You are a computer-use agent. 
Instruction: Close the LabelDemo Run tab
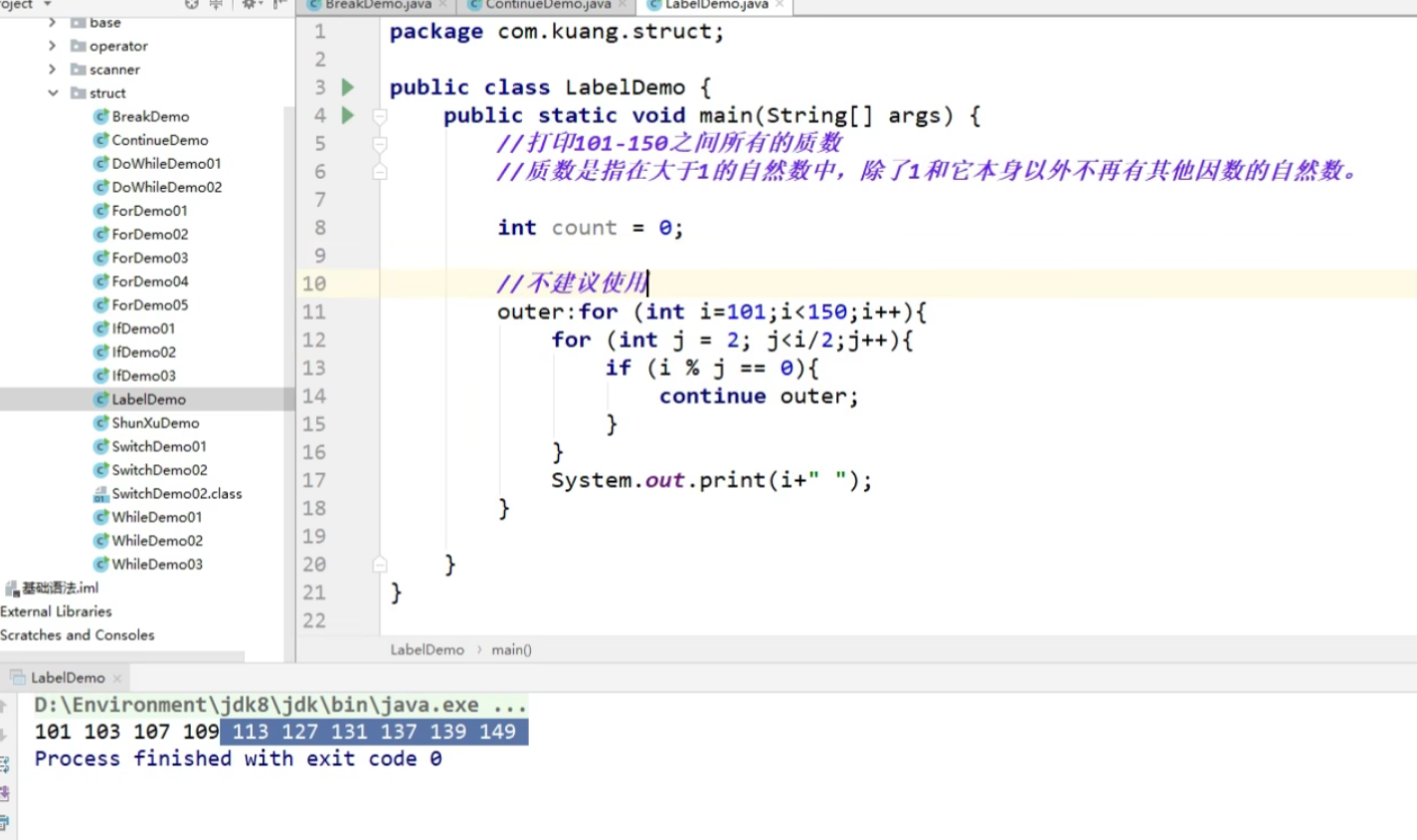[116, 678]
